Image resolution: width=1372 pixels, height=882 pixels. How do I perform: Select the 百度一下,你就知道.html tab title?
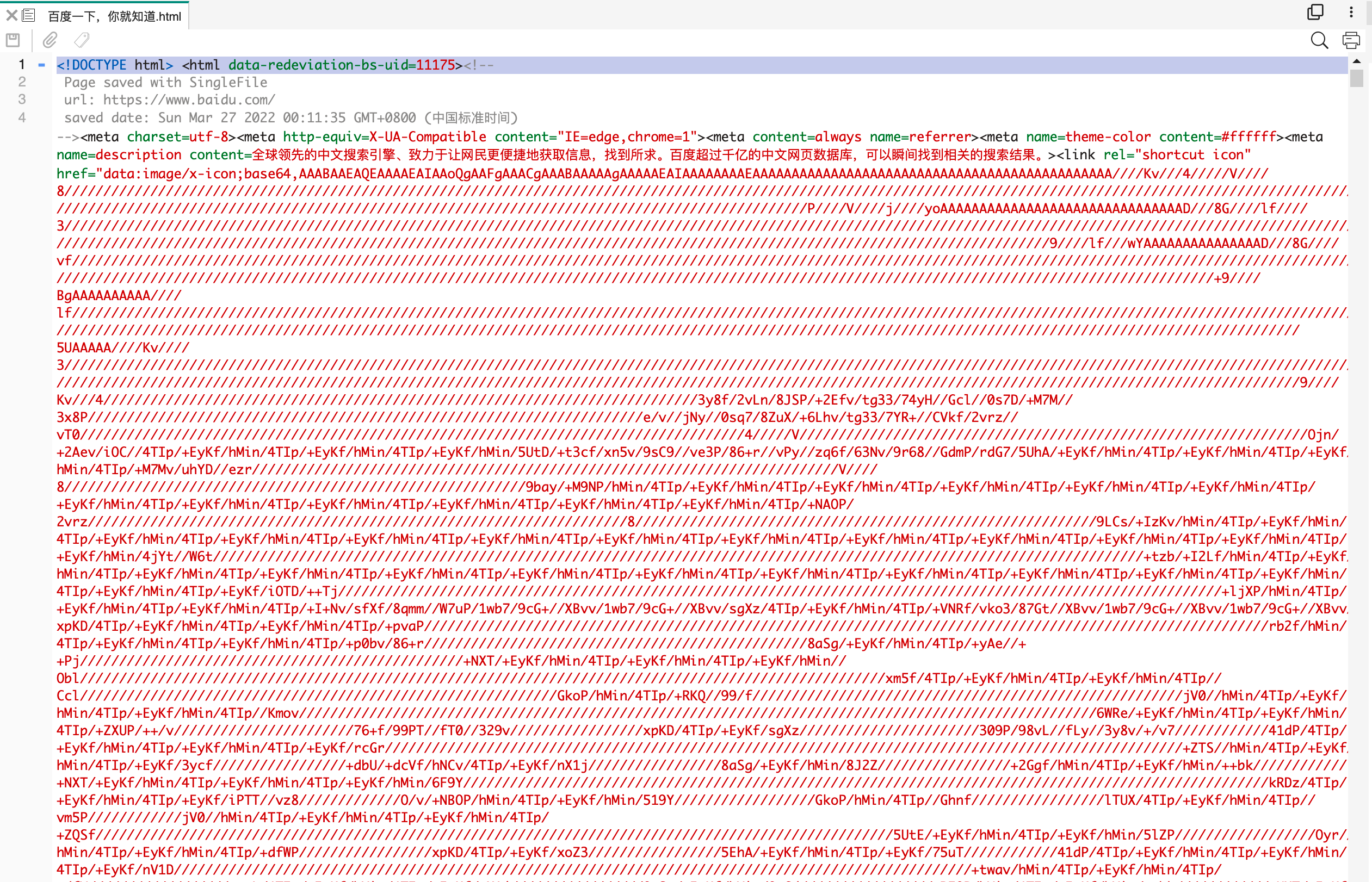tap(115, 17)
